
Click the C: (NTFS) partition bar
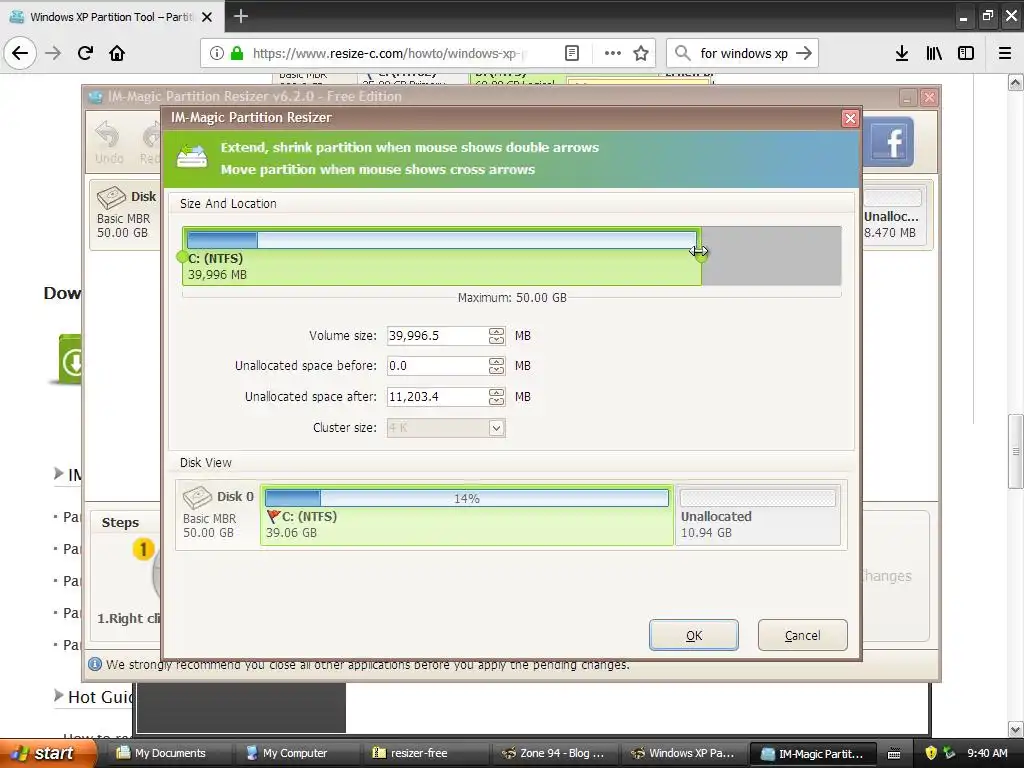coord(441,256)
